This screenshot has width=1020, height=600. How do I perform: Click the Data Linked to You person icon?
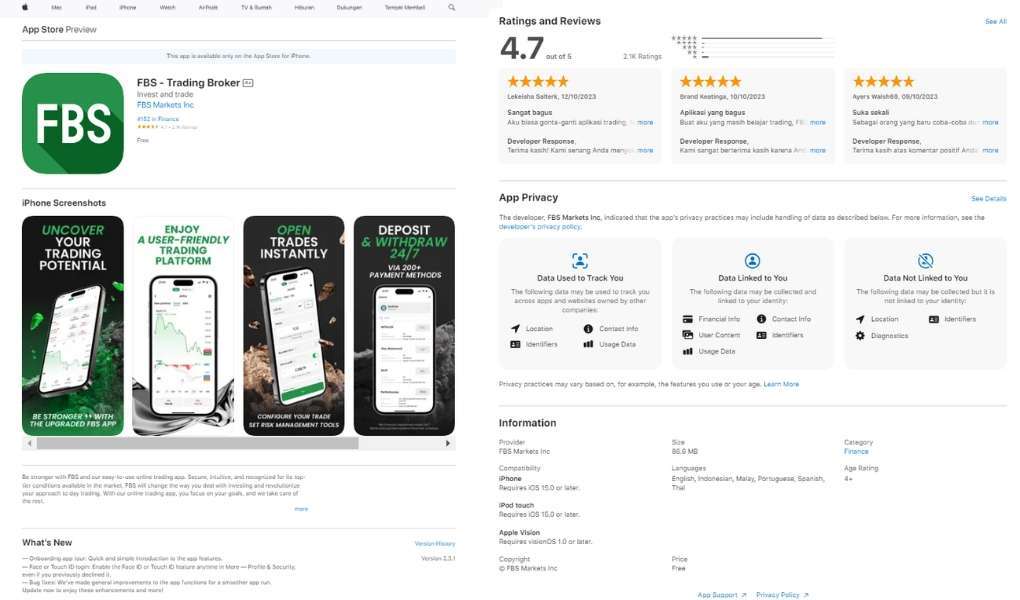pos(752,261)
